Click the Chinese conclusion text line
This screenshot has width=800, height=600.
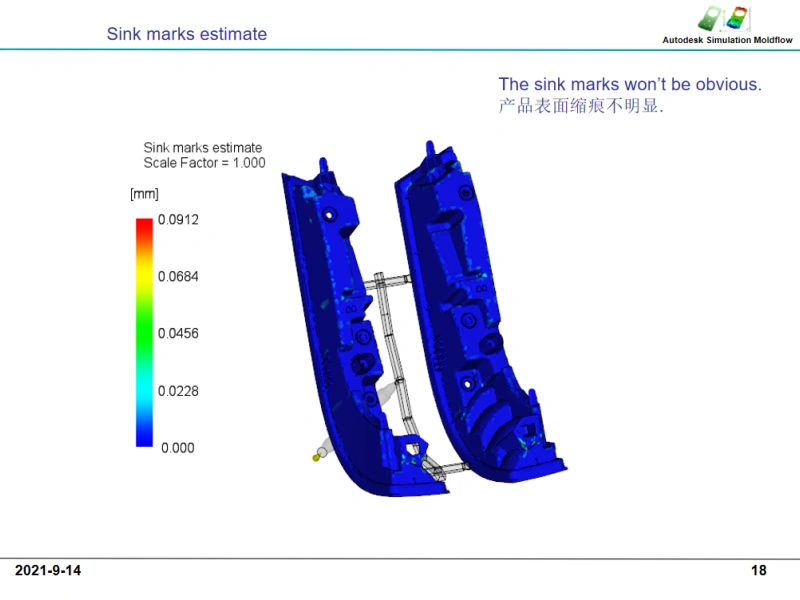click(581, 106)
